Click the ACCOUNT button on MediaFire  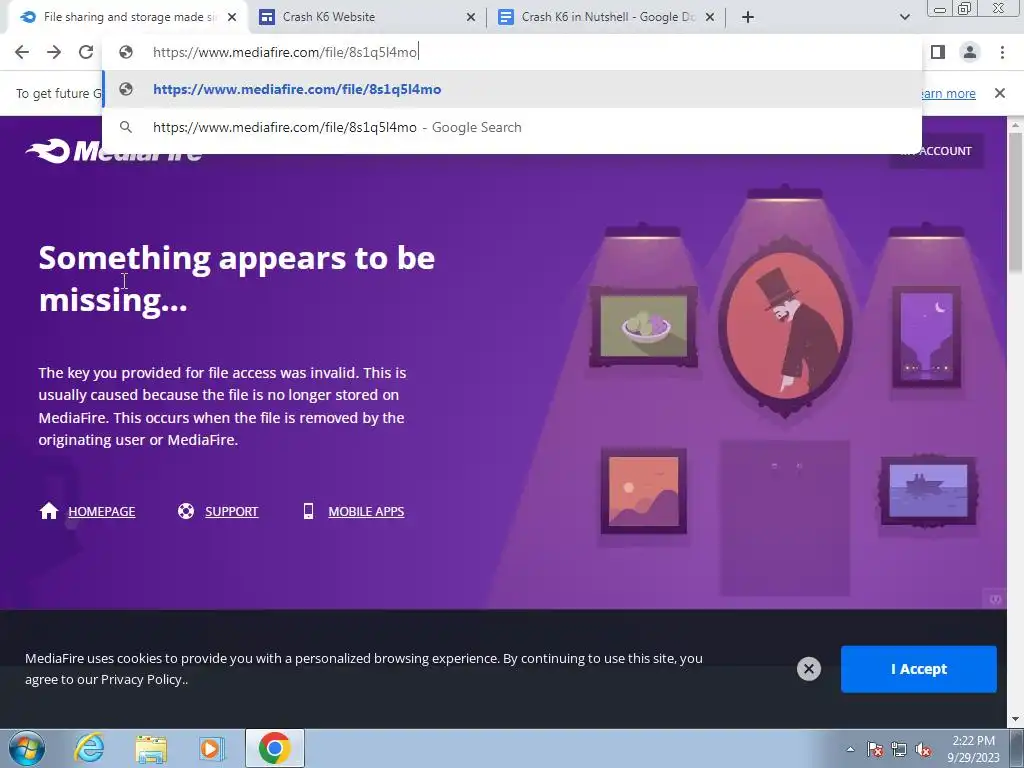936,151
